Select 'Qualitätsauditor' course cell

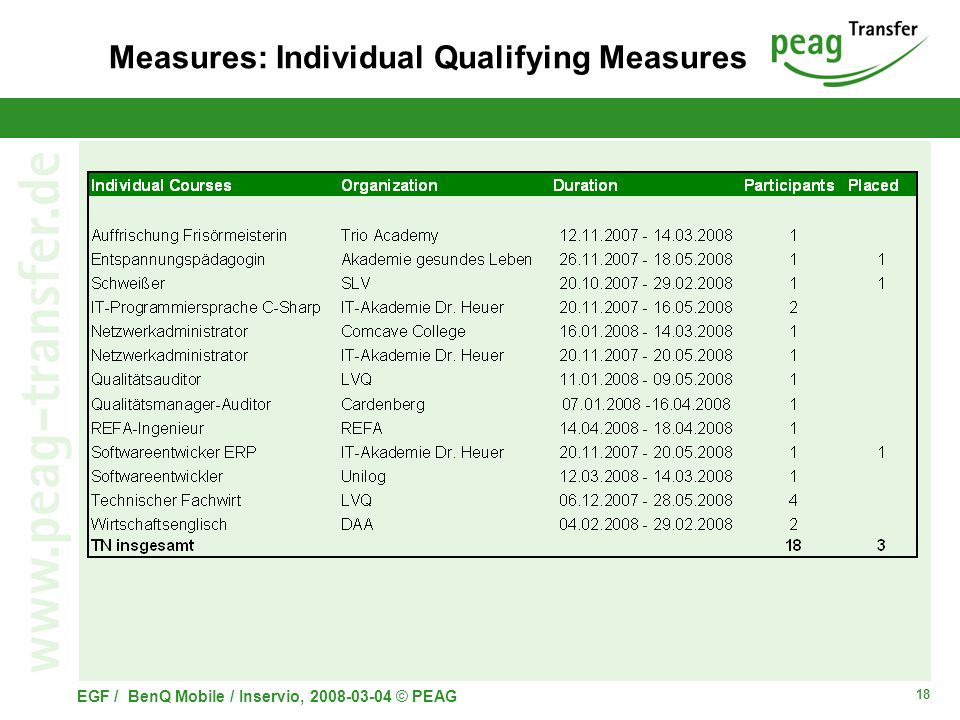pyautogui.click(x=146, y=380)
